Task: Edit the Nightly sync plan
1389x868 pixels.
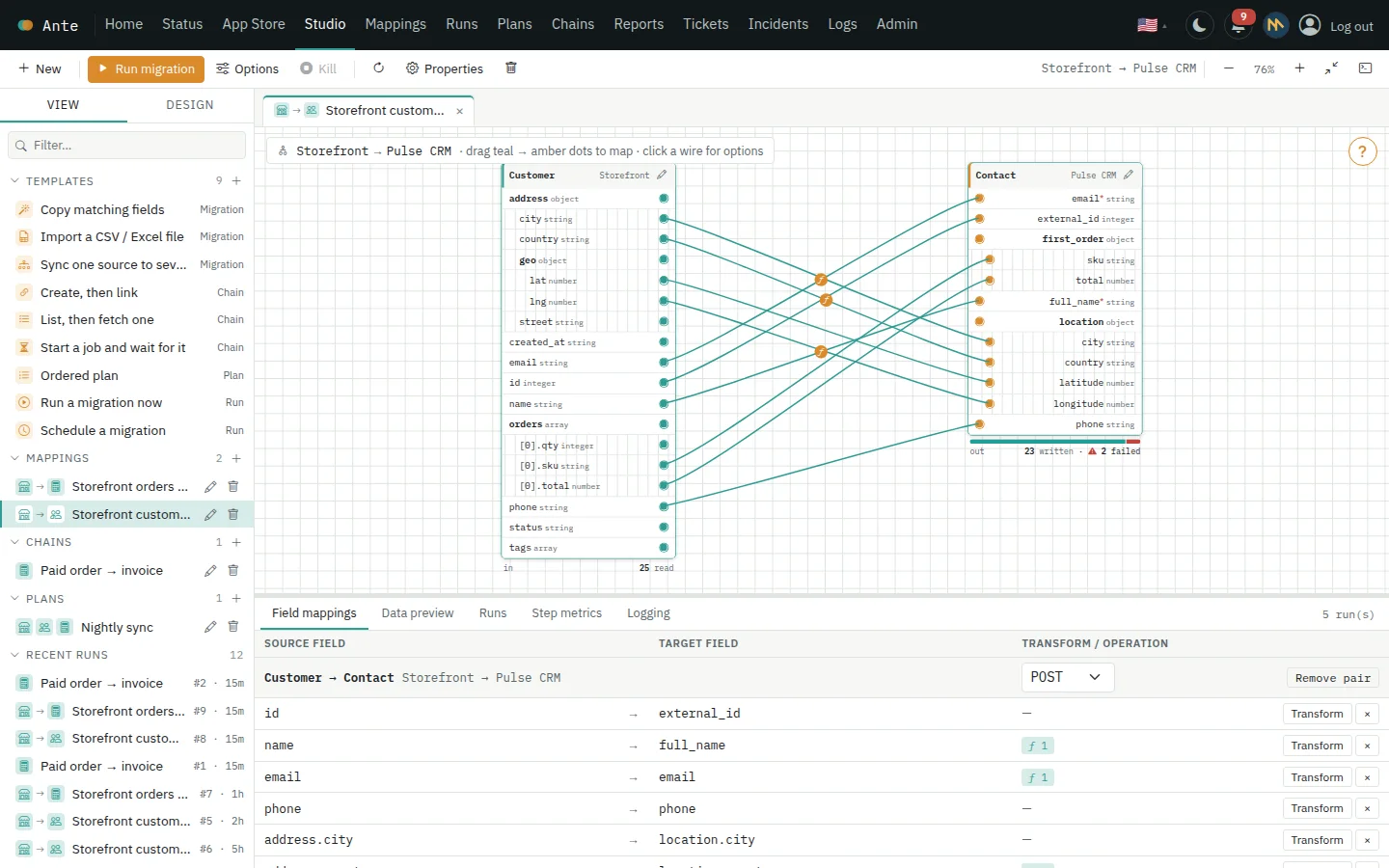Action: [210, 627]
